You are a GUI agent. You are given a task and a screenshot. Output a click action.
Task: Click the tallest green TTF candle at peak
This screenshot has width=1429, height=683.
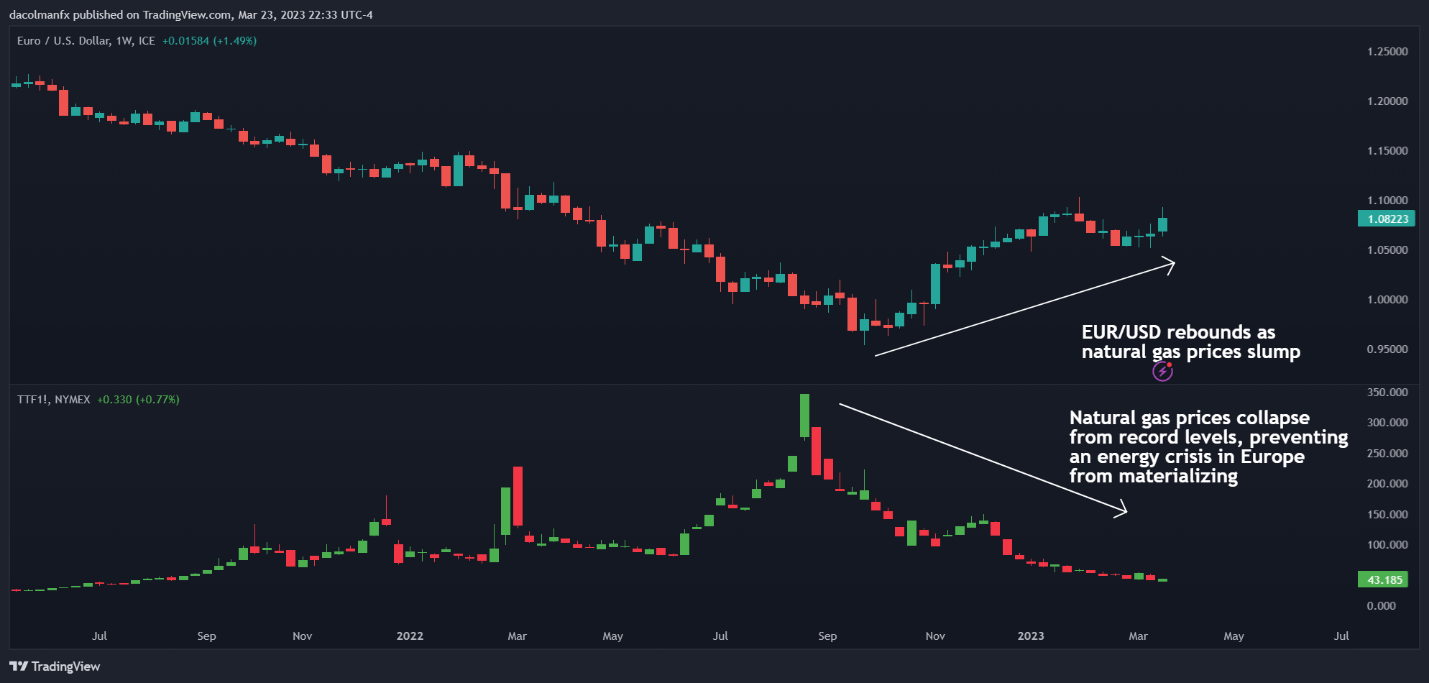[804, 415]
